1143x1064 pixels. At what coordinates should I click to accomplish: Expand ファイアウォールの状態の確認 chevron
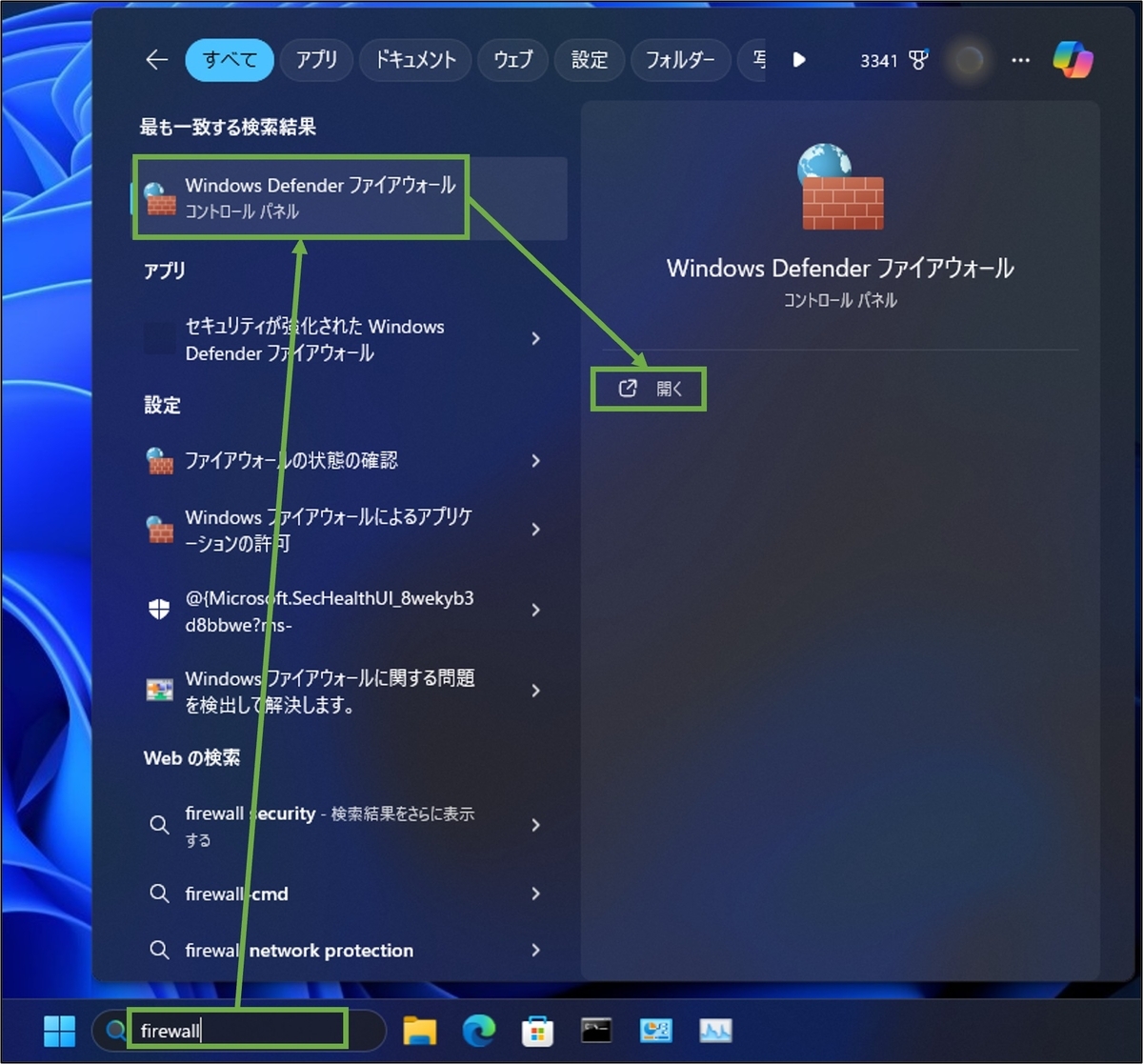click(x=536, y=461)
